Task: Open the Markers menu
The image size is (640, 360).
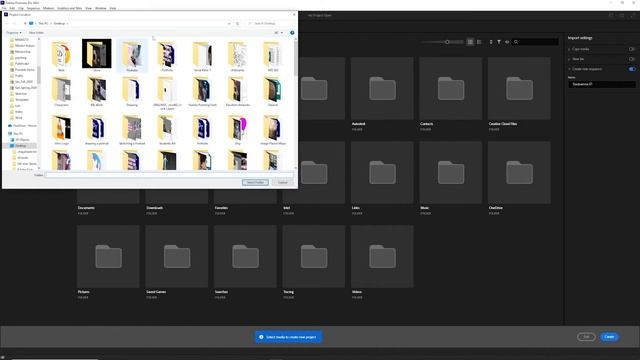Action: click(x=48, y=8)
